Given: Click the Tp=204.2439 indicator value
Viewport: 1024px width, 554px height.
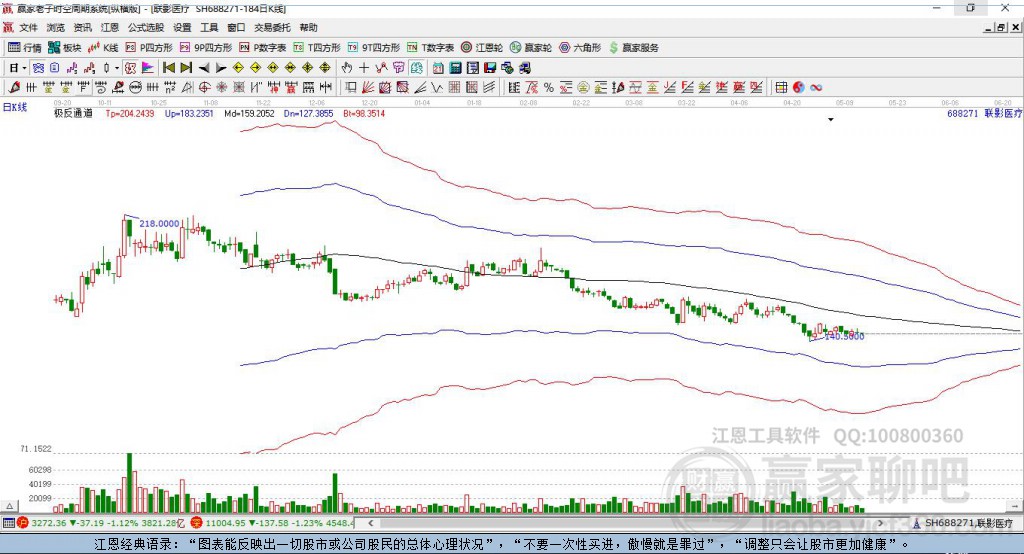Looking at the screenshot, I should coord(130,113).
